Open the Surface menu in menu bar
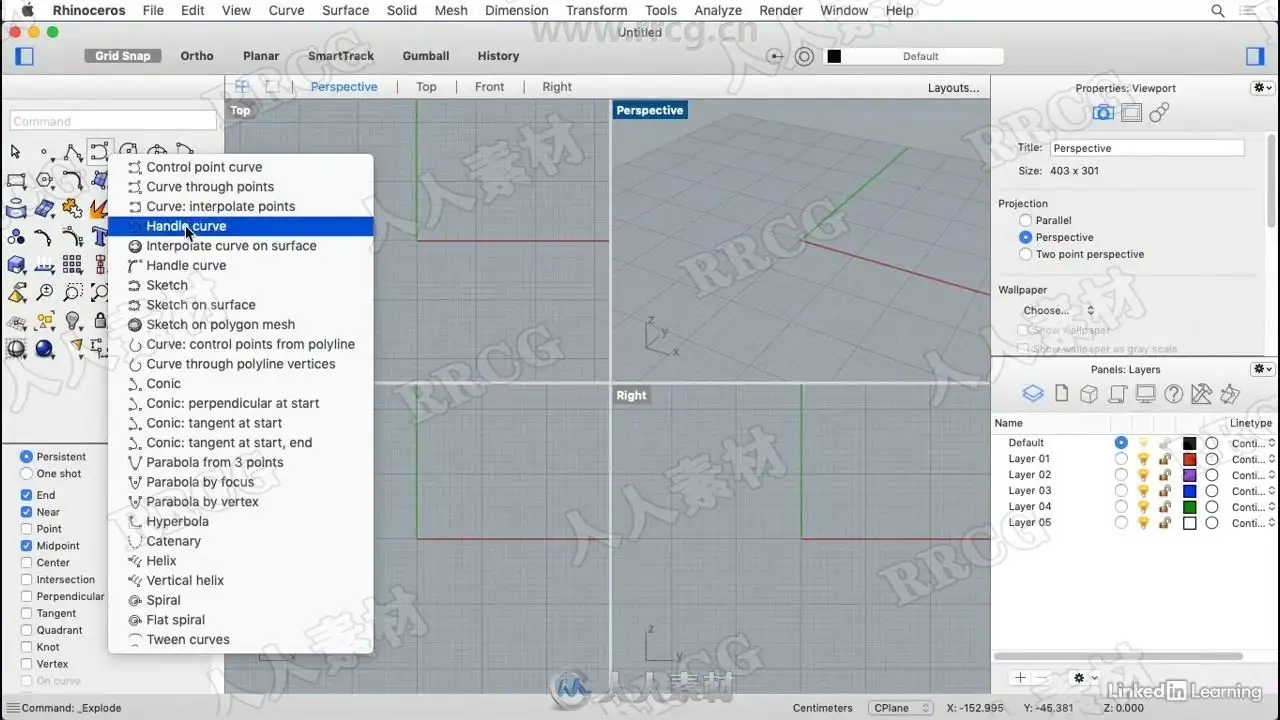Screen dimensions: 1280x720 (345, 10)
